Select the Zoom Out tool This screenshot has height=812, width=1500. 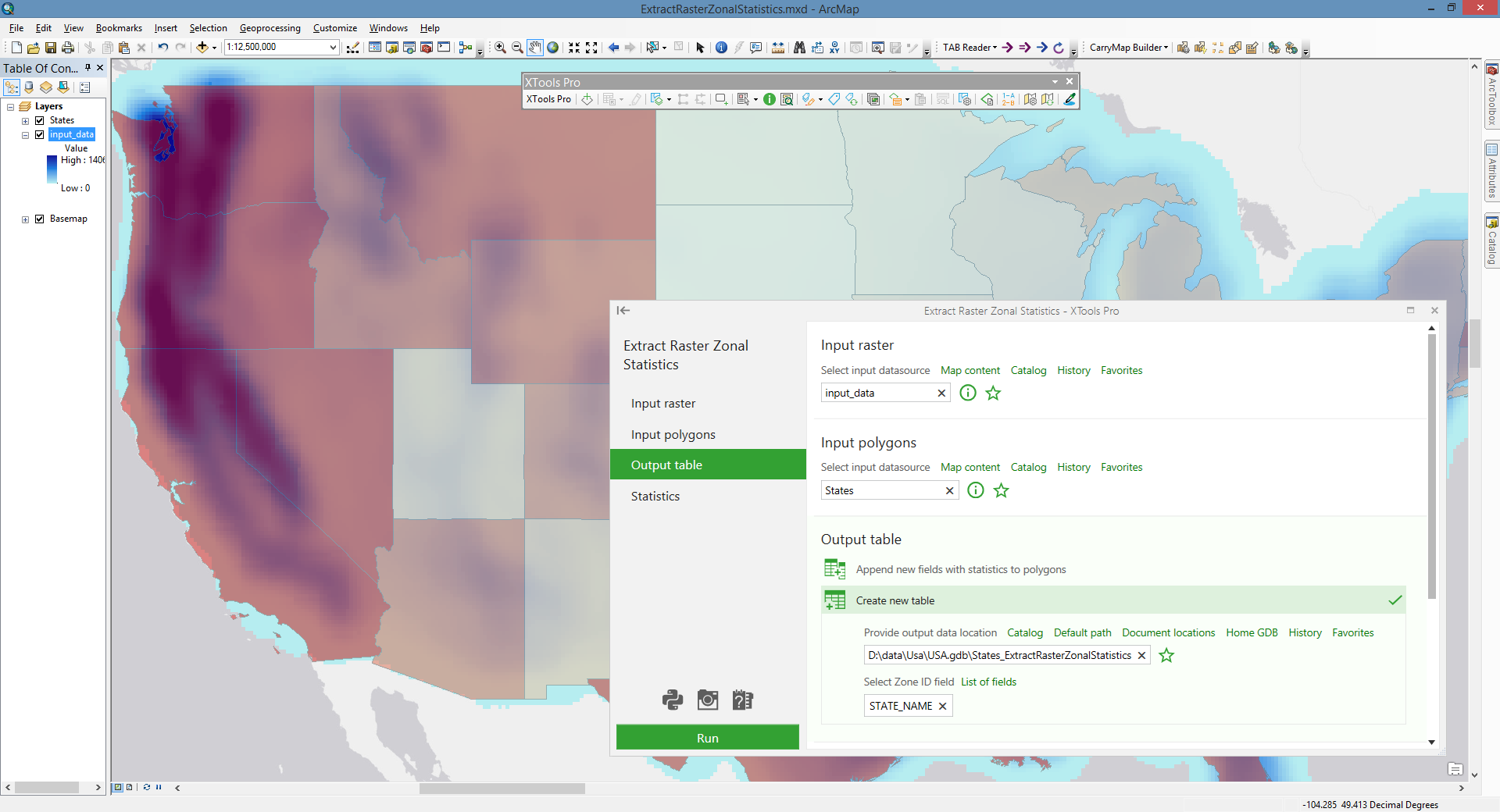coord(517,48)
